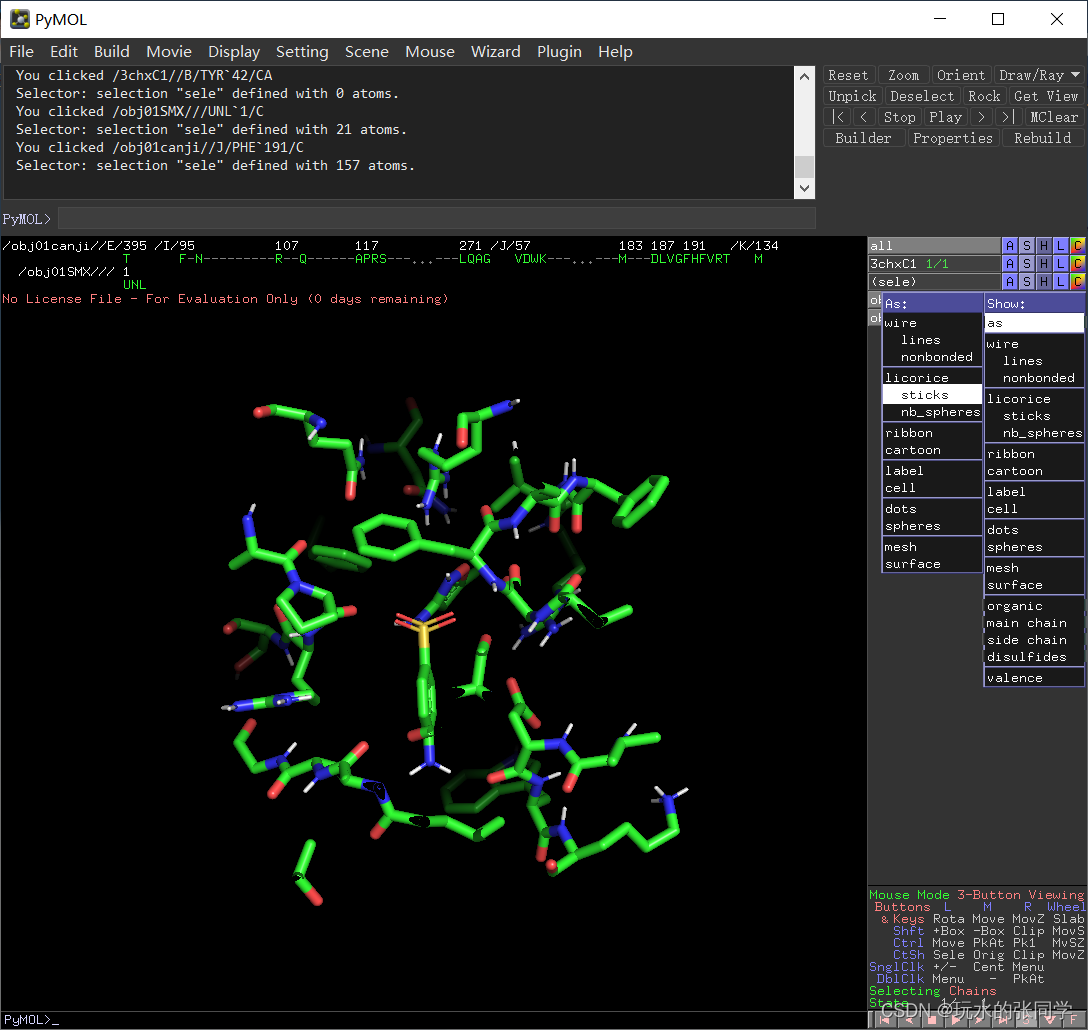The height and width of the screenshot is (1030, 1088).
Task: Open the Label menu for 3chxC1
Action: point(1060,264)
